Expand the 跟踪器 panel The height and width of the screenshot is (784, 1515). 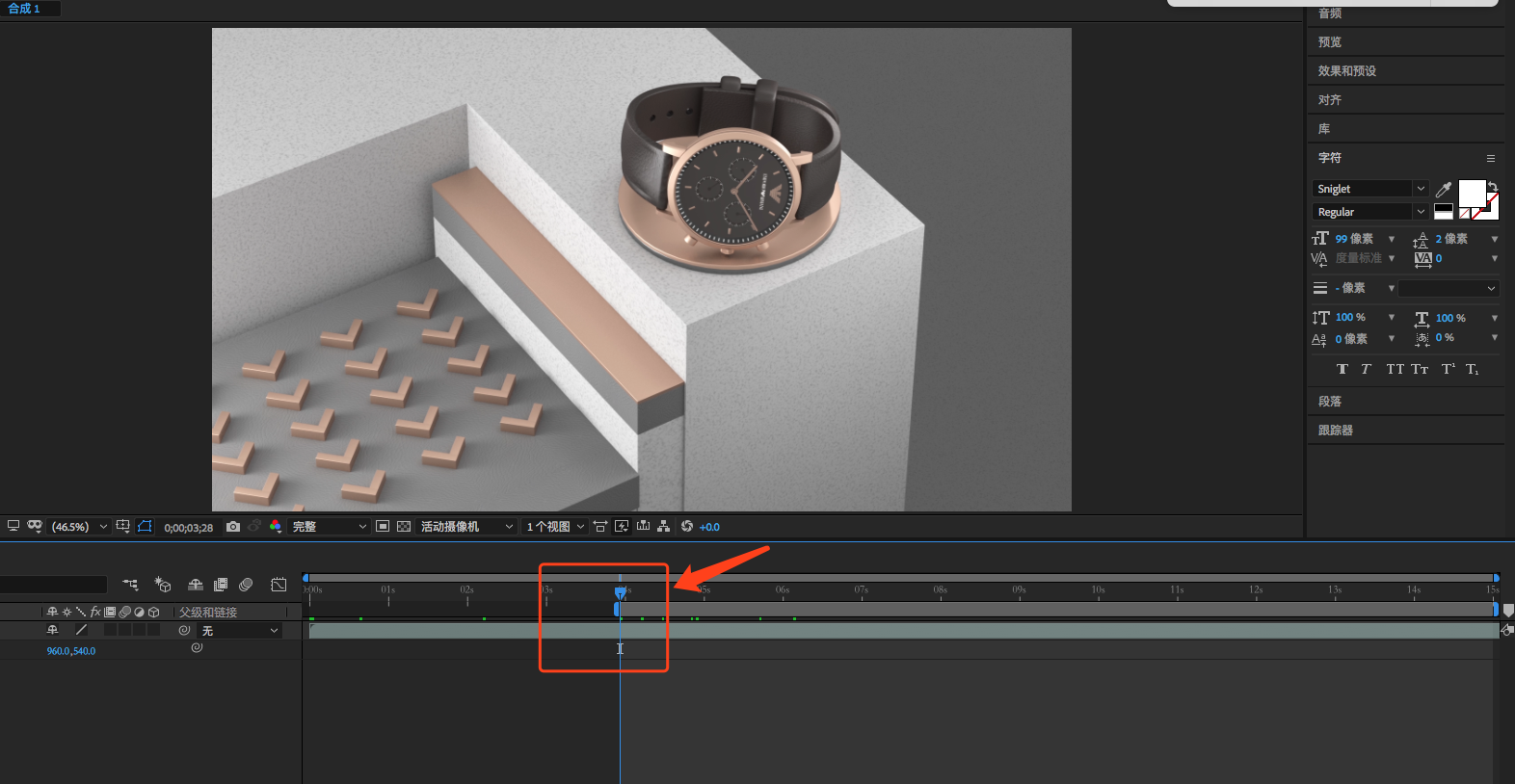[1336, 431]
